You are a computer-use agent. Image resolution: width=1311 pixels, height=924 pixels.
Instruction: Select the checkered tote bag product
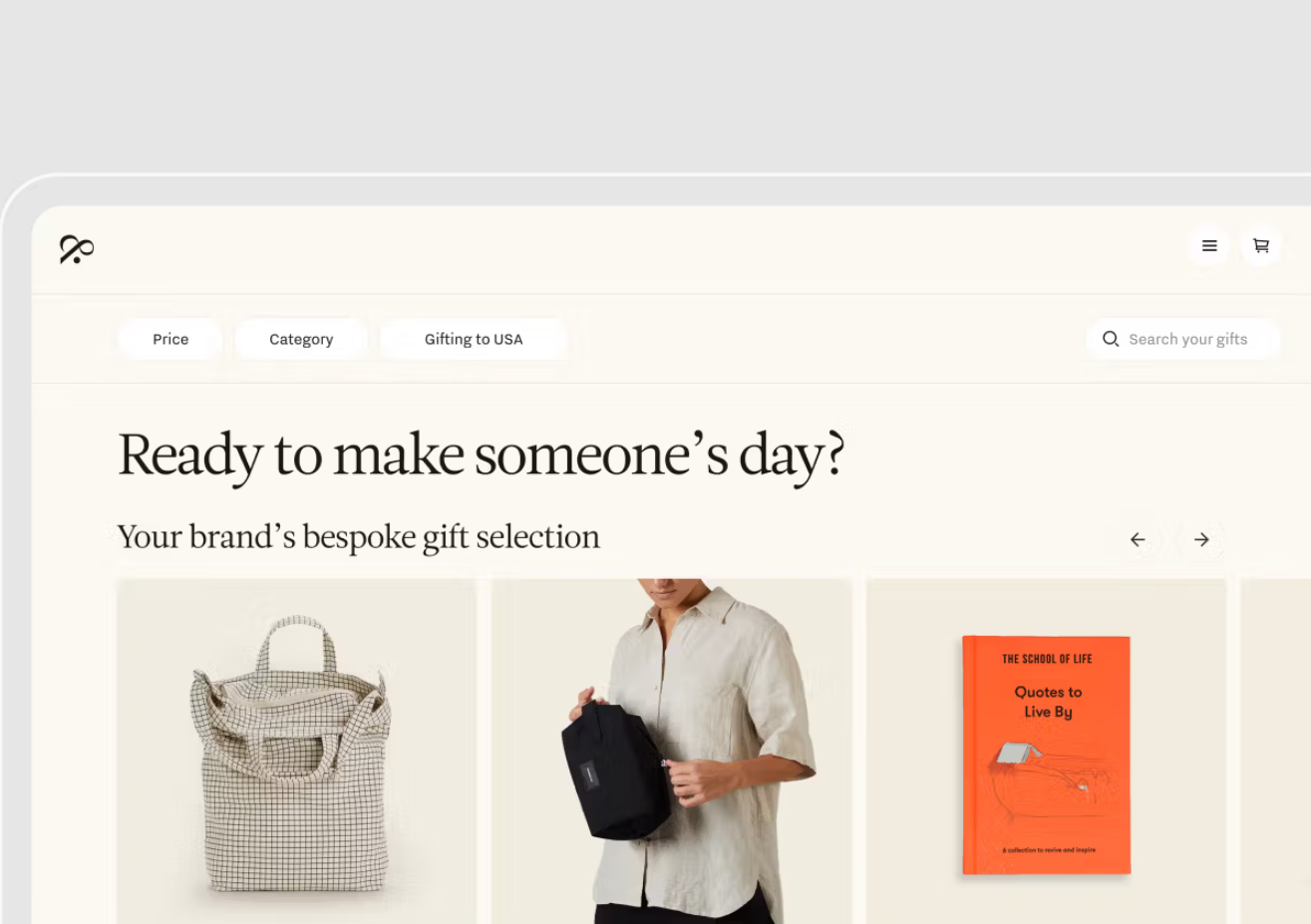click(x=296, y=752)
